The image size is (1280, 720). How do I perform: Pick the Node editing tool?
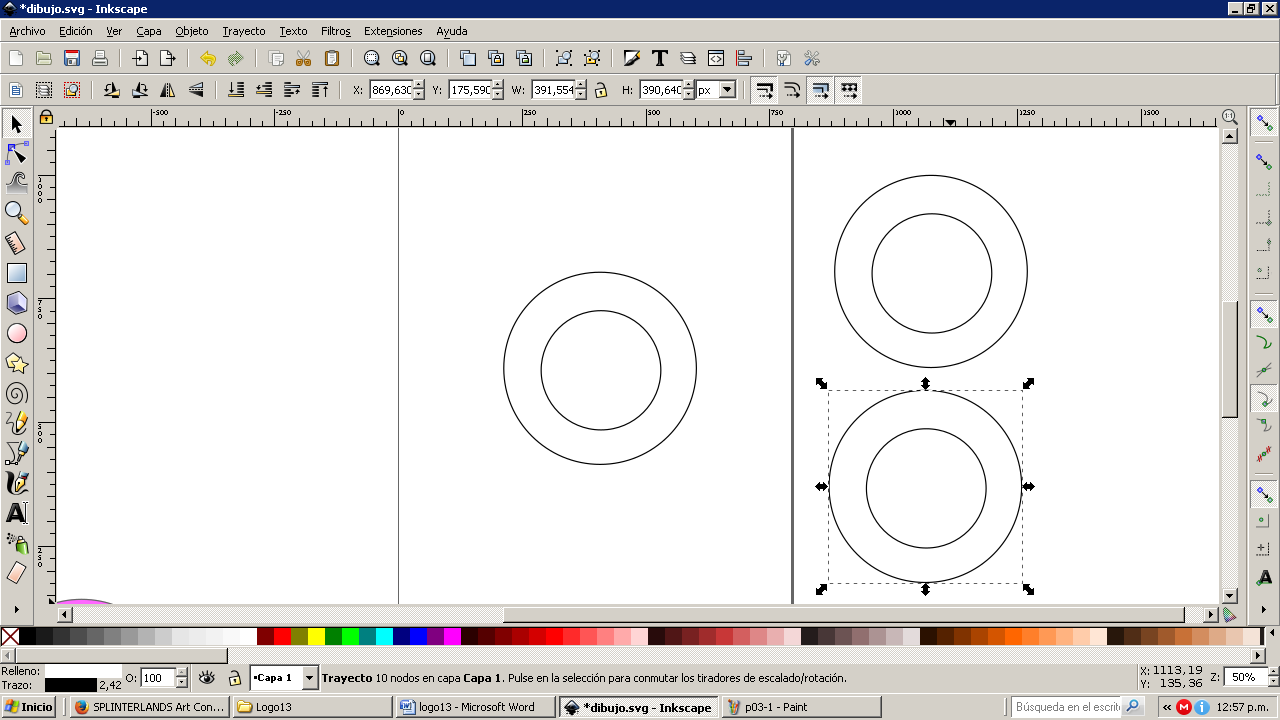pyautogui.click(x=16, y=154)
